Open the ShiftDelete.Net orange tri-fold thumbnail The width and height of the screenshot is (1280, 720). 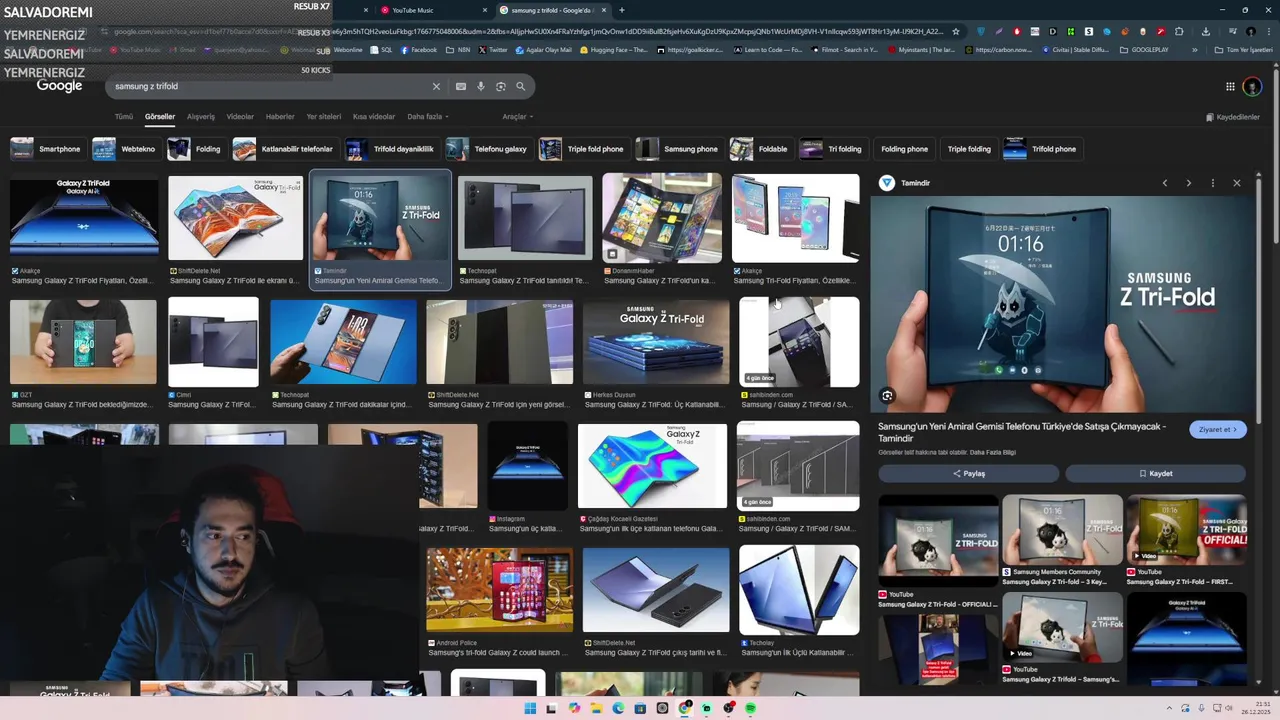pyautogui.click(x=235, y=218)
